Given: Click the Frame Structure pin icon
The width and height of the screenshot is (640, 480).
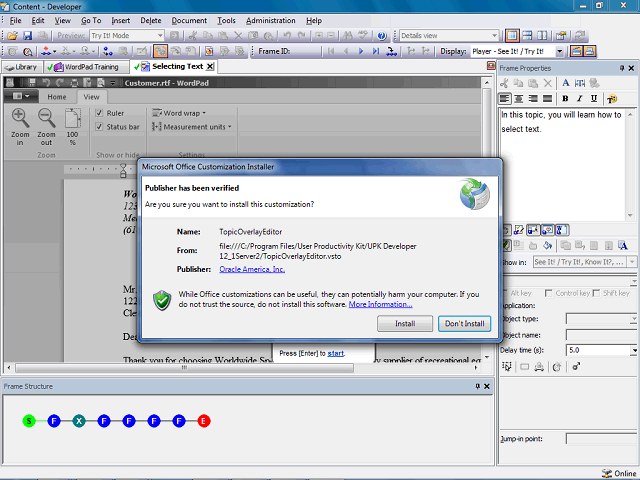Looking at the screenshot, I should 477,386.
